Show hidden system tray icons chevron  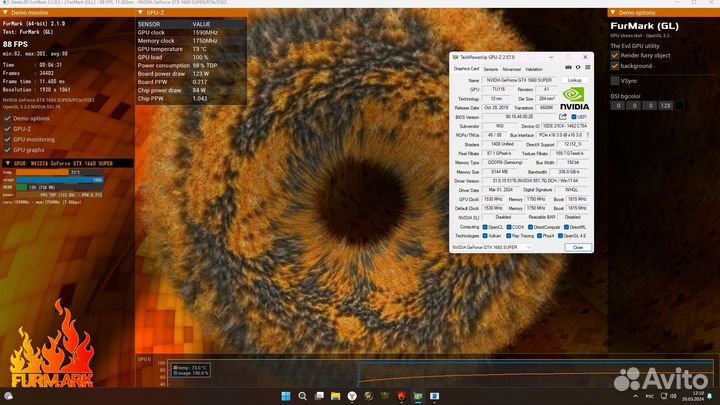[x=636, y=396]
